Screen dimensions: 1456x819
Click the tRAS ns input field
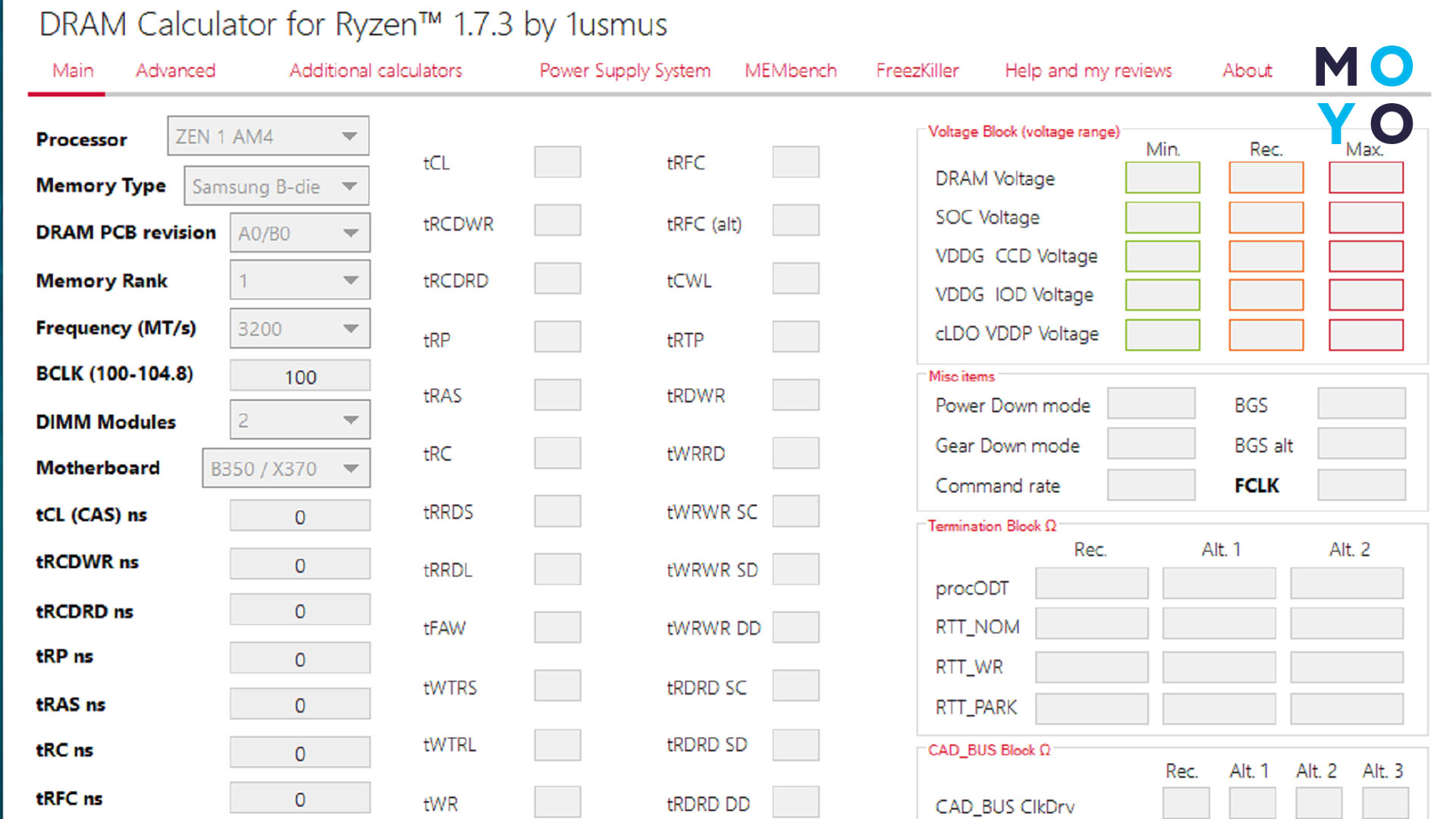300,704
